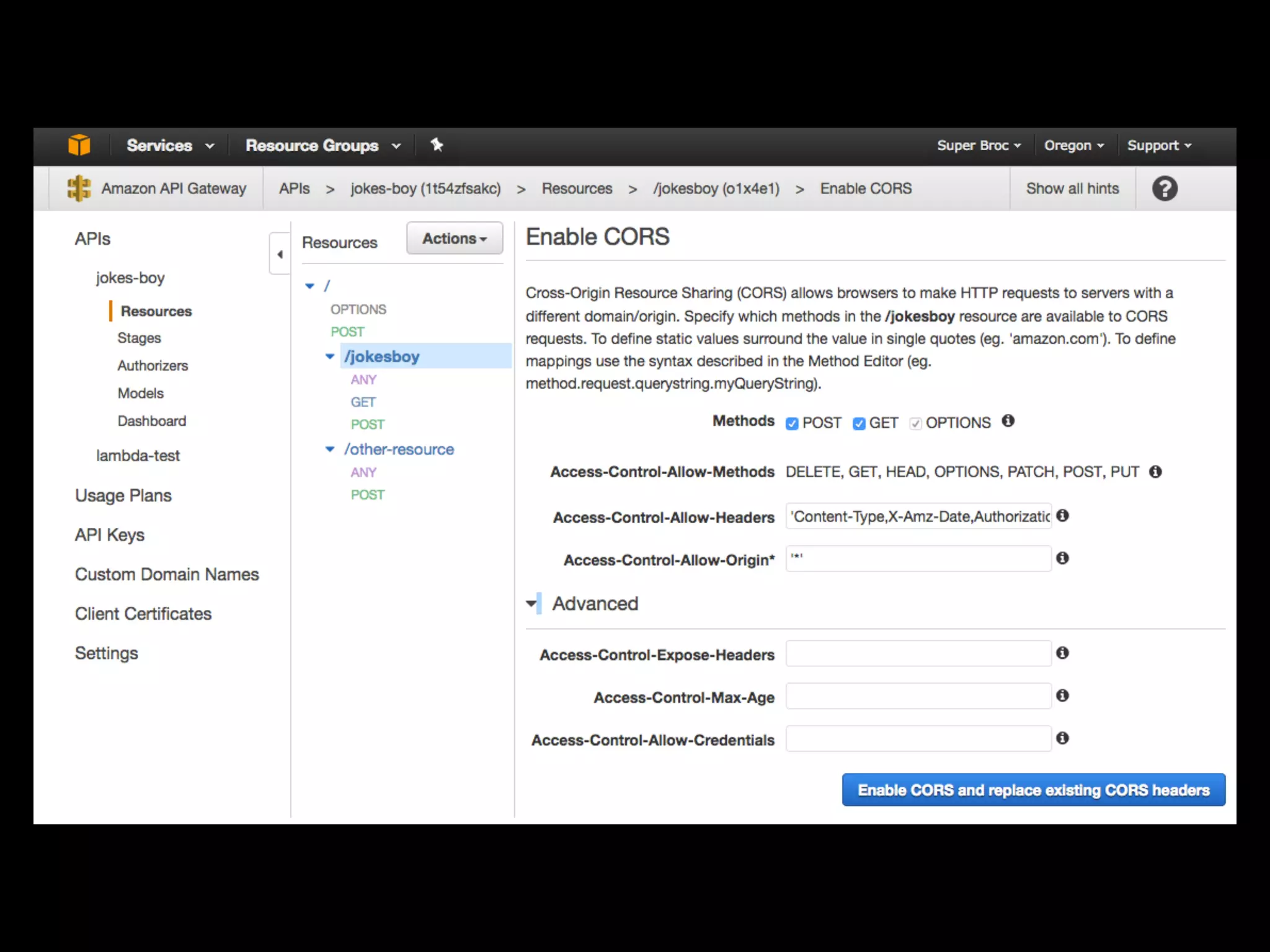Select the /other-resource resource
Screen dimensions: 1270x952
coord(399,449)
